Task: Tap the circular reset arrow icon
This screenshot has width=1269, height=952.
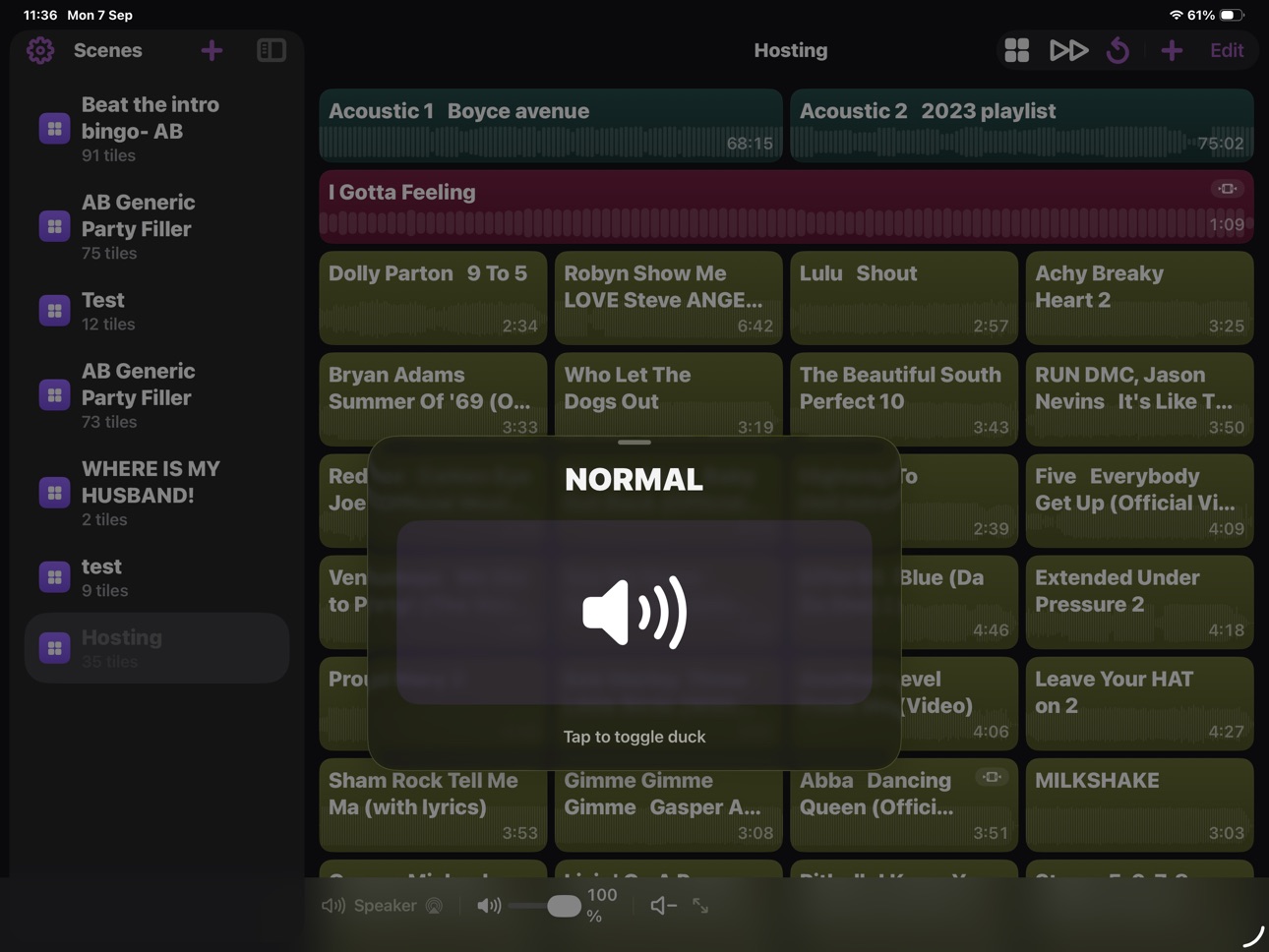Action: coord(1118,50)
